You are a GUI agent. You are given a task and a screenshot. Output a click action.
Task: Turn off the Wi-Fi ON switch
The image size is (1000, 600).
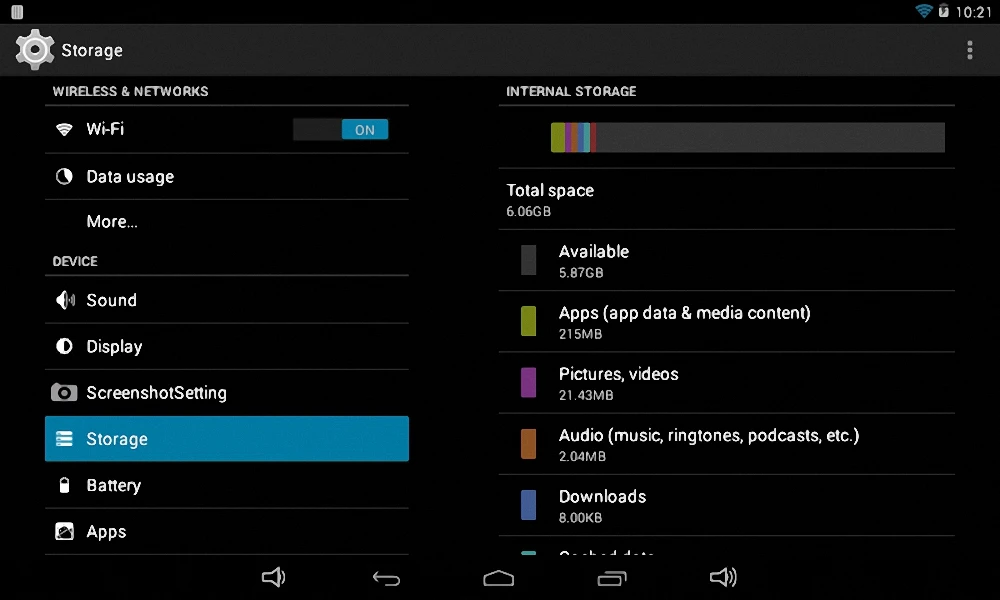tap(341, 129)
